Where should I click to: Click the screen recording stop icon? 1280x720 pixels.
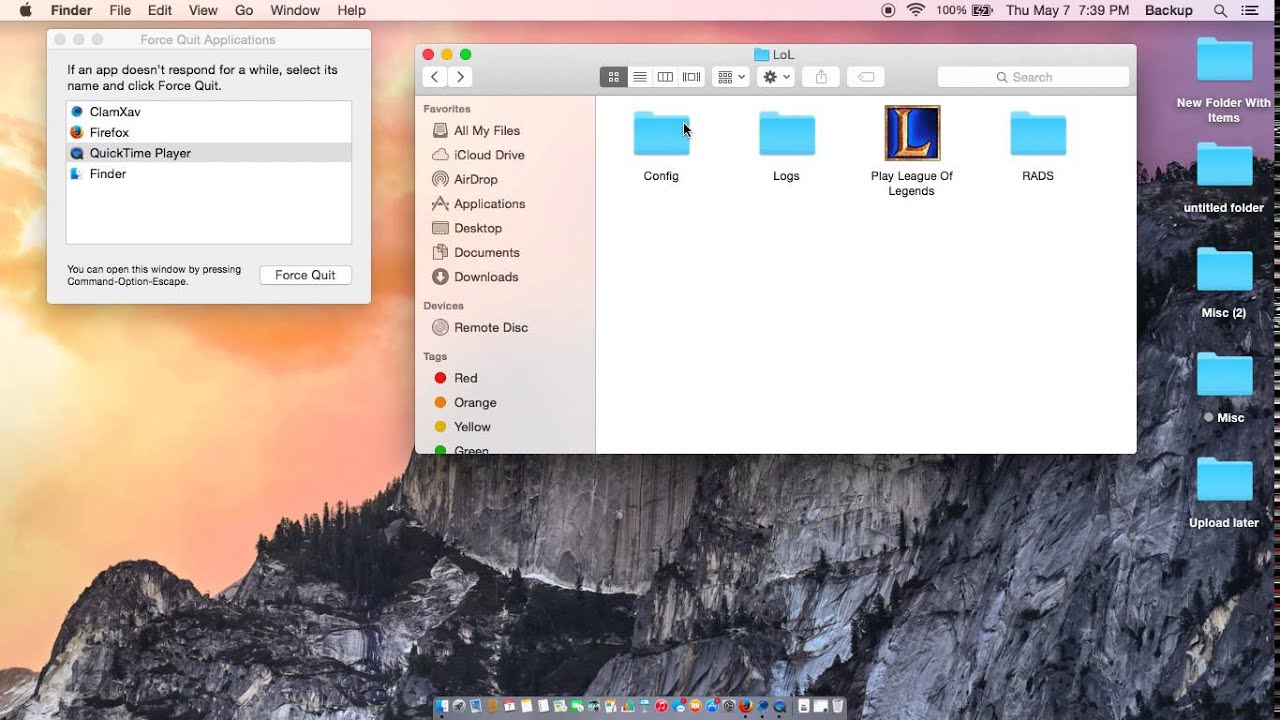(x=888, y=10)
